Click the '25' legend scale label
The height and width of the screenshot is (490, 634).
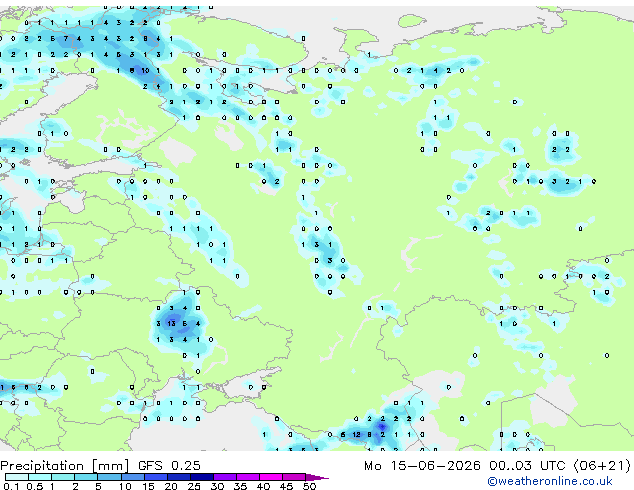(194, 486)
